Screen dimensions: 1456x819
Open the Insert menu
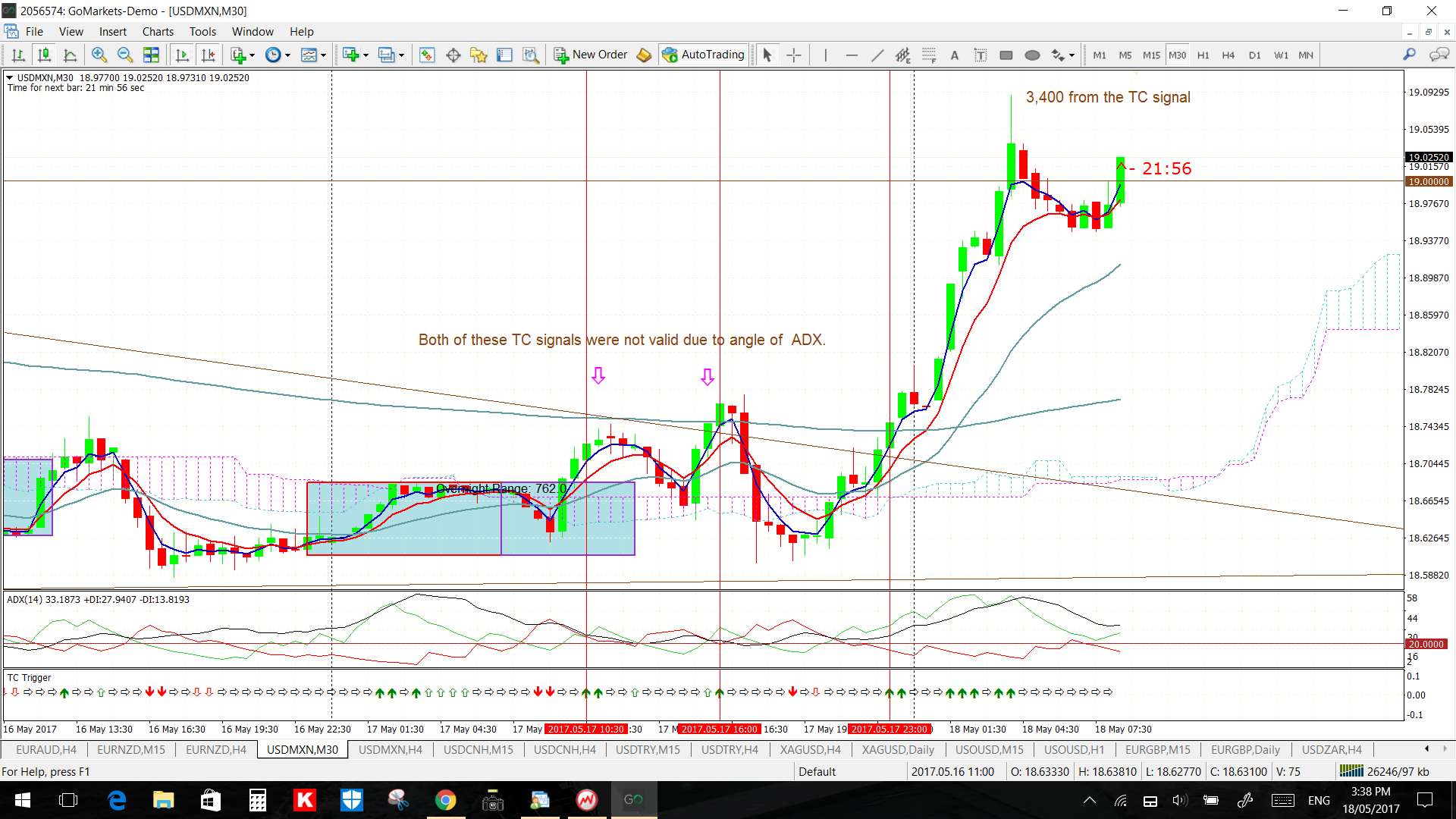point(112,31)
